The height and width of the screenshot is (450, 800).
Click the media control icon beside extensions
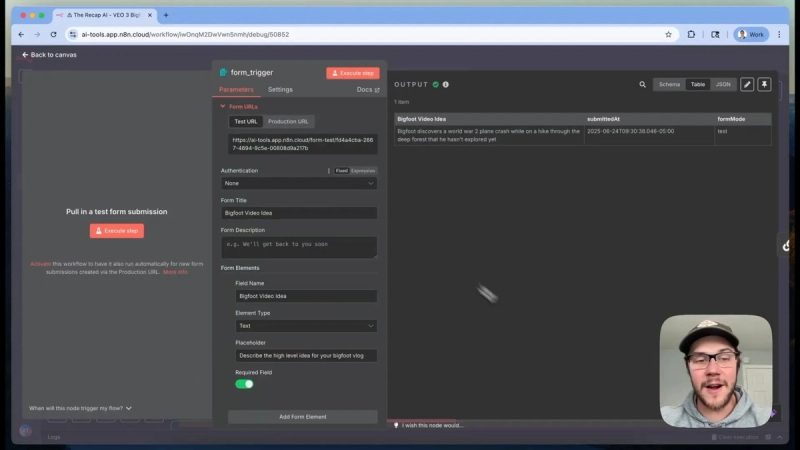(x=715, y=35)
